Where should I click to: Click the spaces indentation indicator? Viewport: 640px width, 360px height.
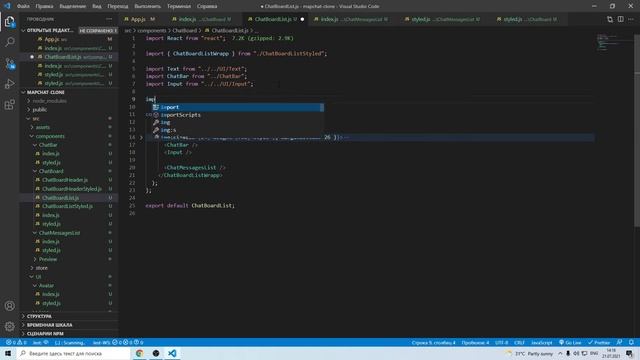point(475,342)
